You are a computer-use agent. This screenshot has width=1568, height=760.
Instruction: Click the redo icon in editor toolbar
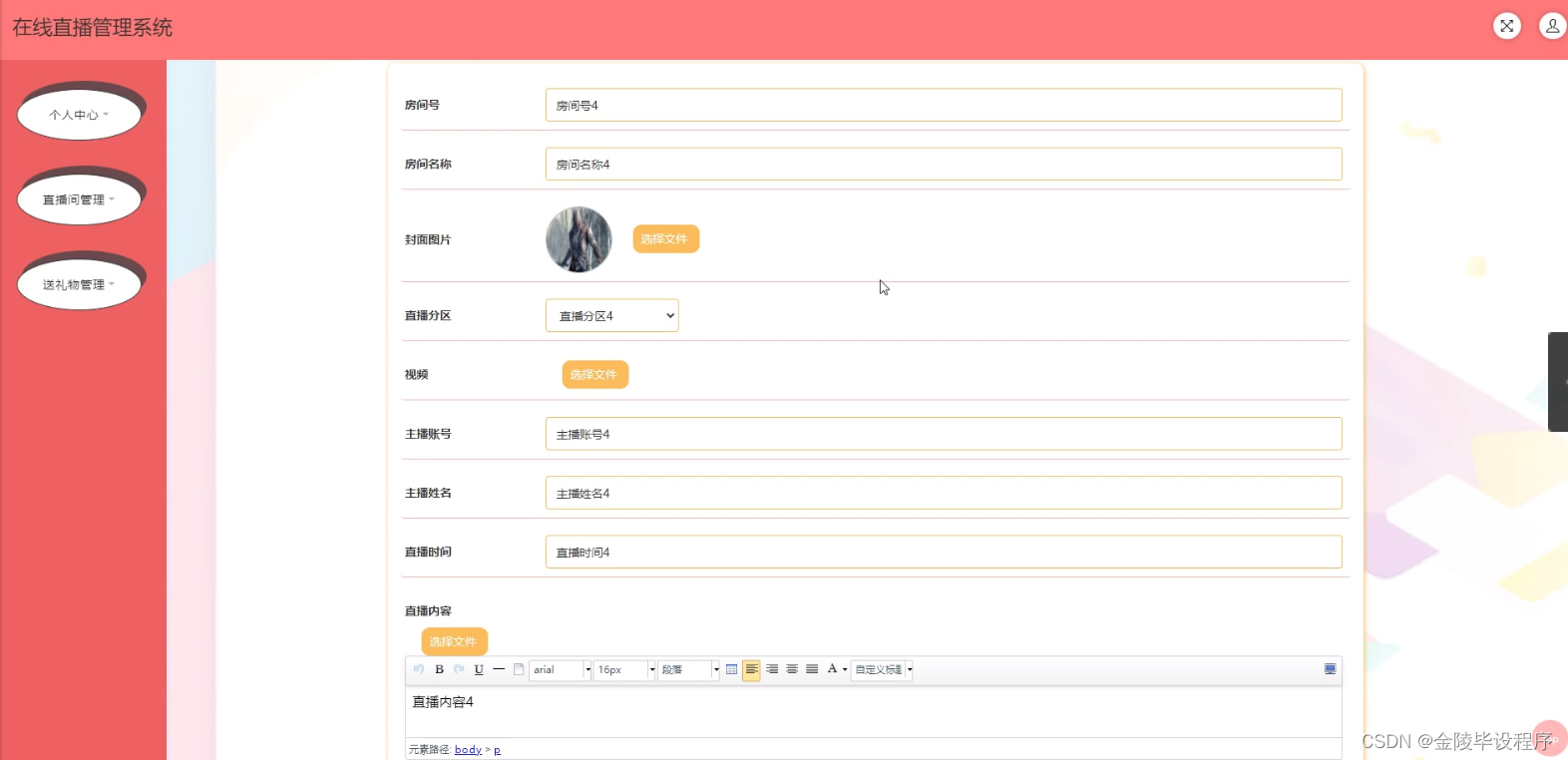pos(459,669)
